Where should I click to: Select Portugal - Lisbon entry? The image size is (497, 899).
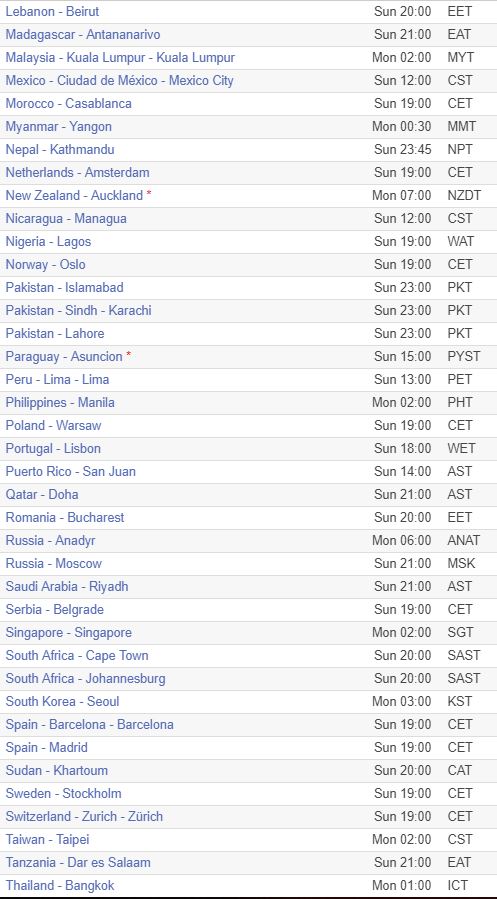53,448
